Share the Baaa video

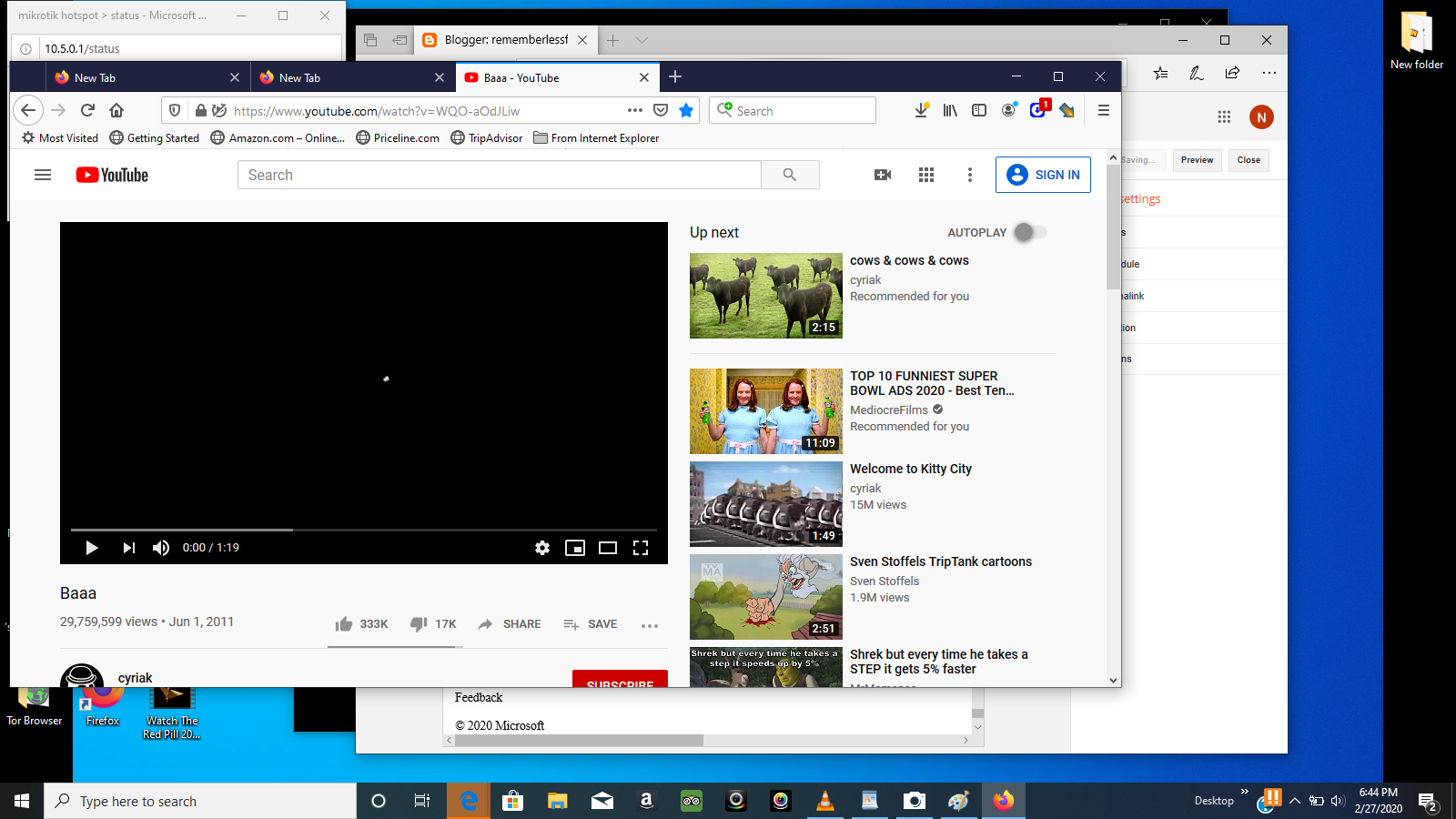[509, 624]
